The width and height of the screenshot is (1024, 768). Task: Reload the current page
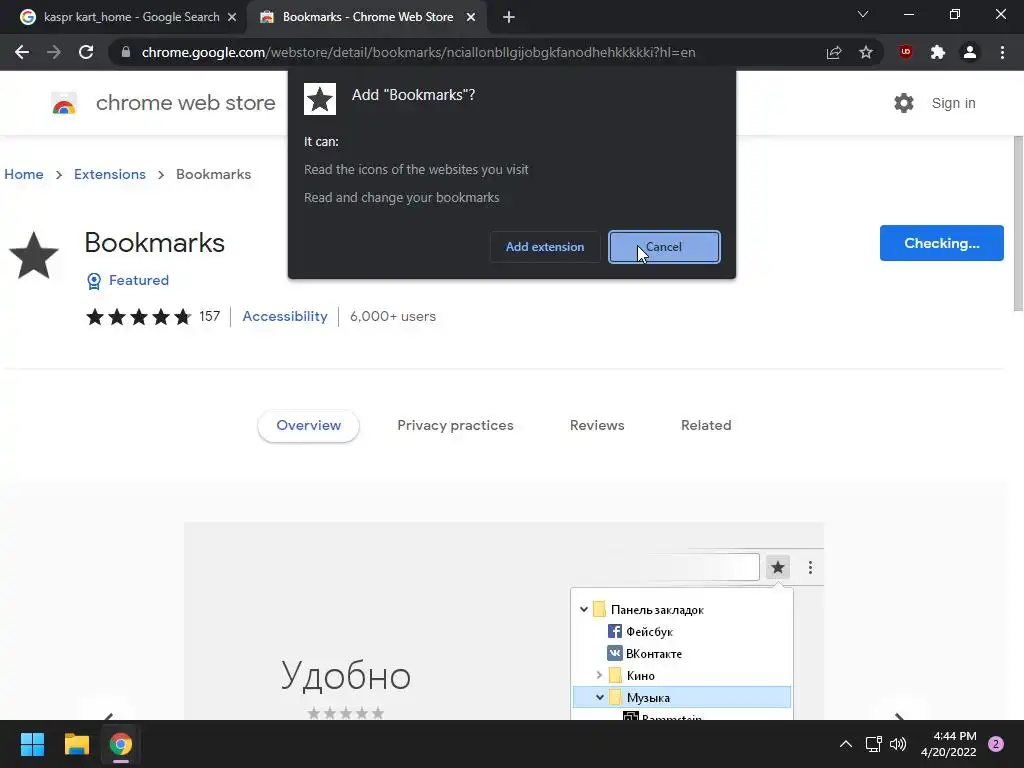click(86, 52)
